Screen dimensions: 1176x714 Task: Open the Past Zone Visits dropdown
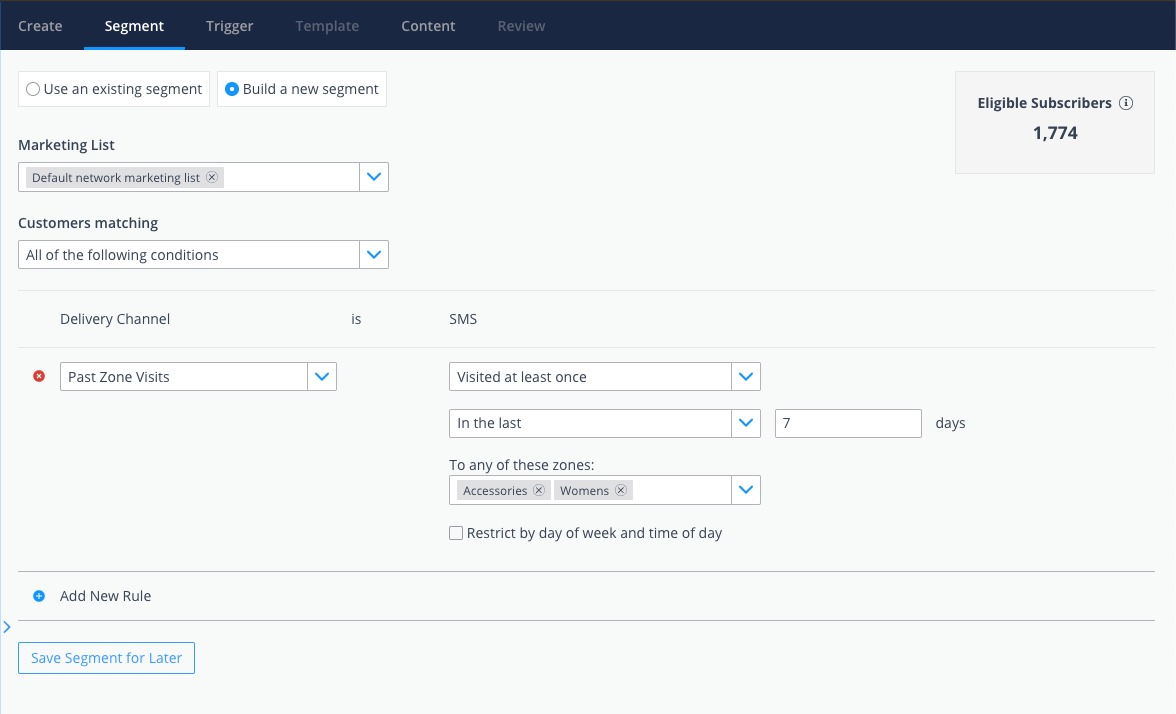[322, 376]
